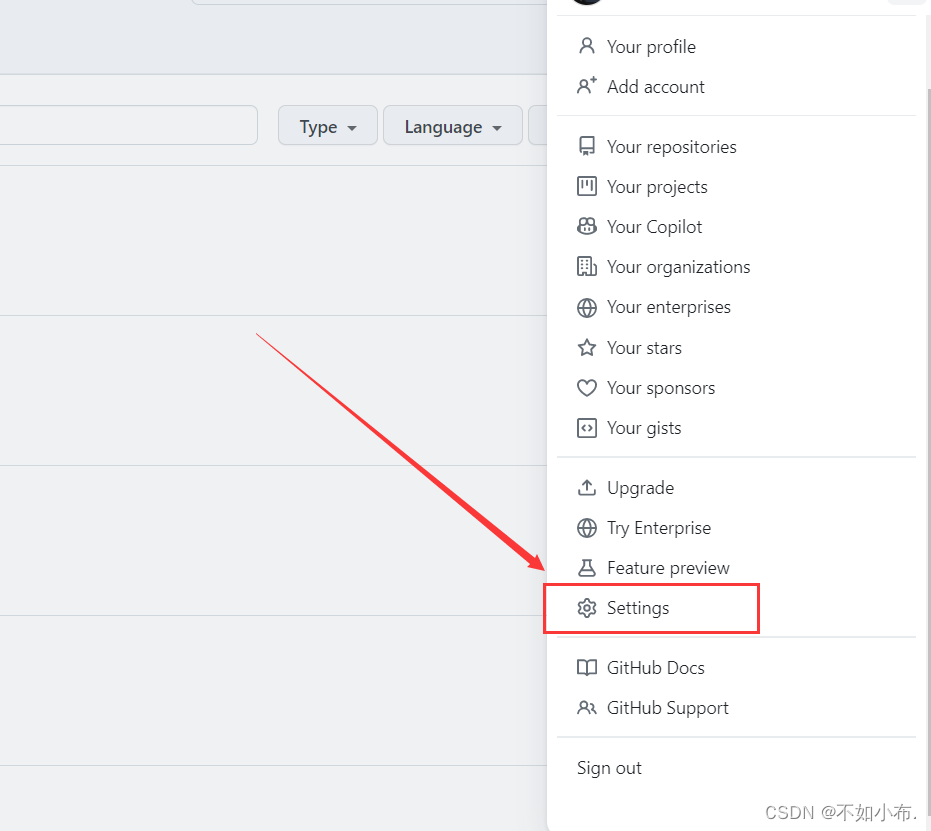Click the building icon for Your organizations
Viewport: 931px width, 831px height.
[587, 267]
